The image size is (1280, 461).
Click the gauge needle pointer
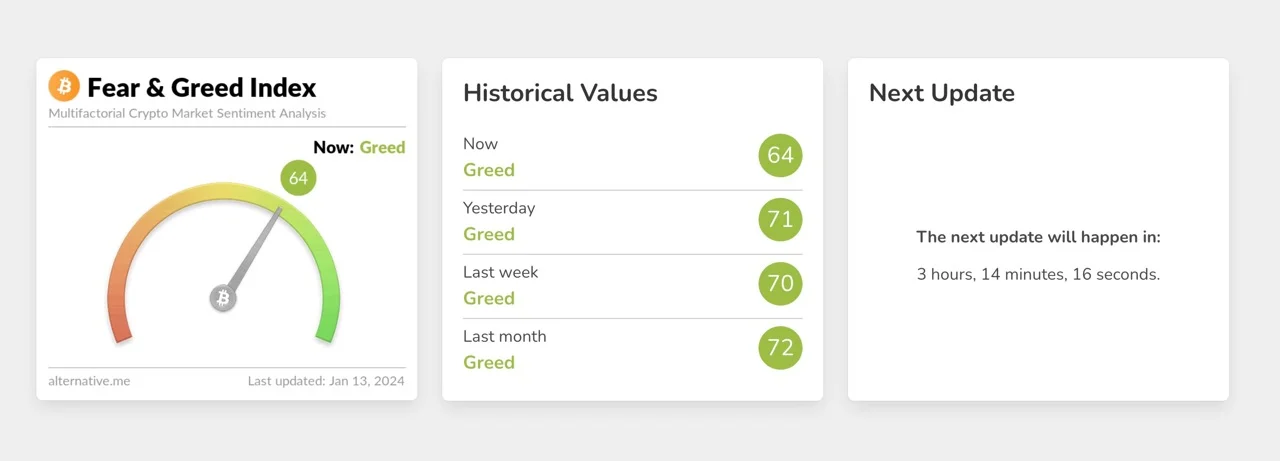[x=255, y=248]
